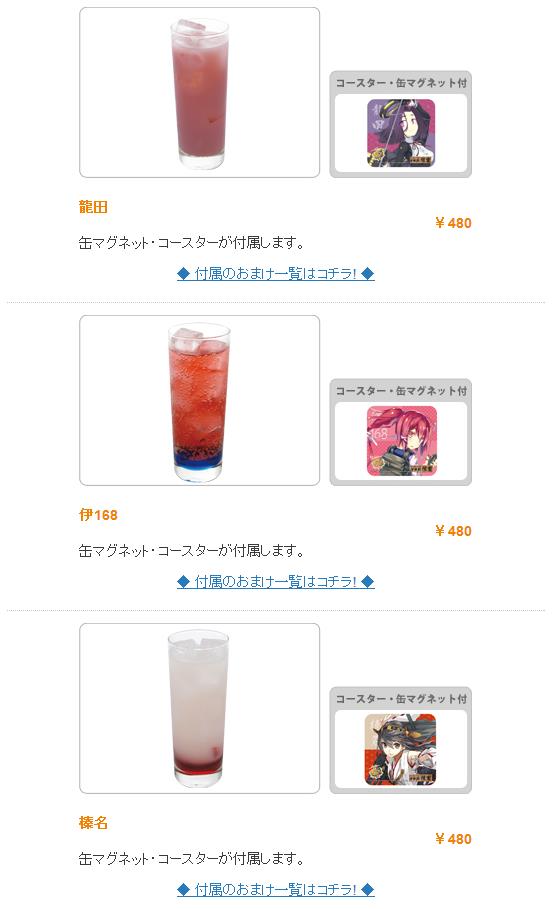The height and width of the screenshot is (909, 557).
Task: Open the 付属のおまけ一覧 link under 榛名
Action: 275,889
